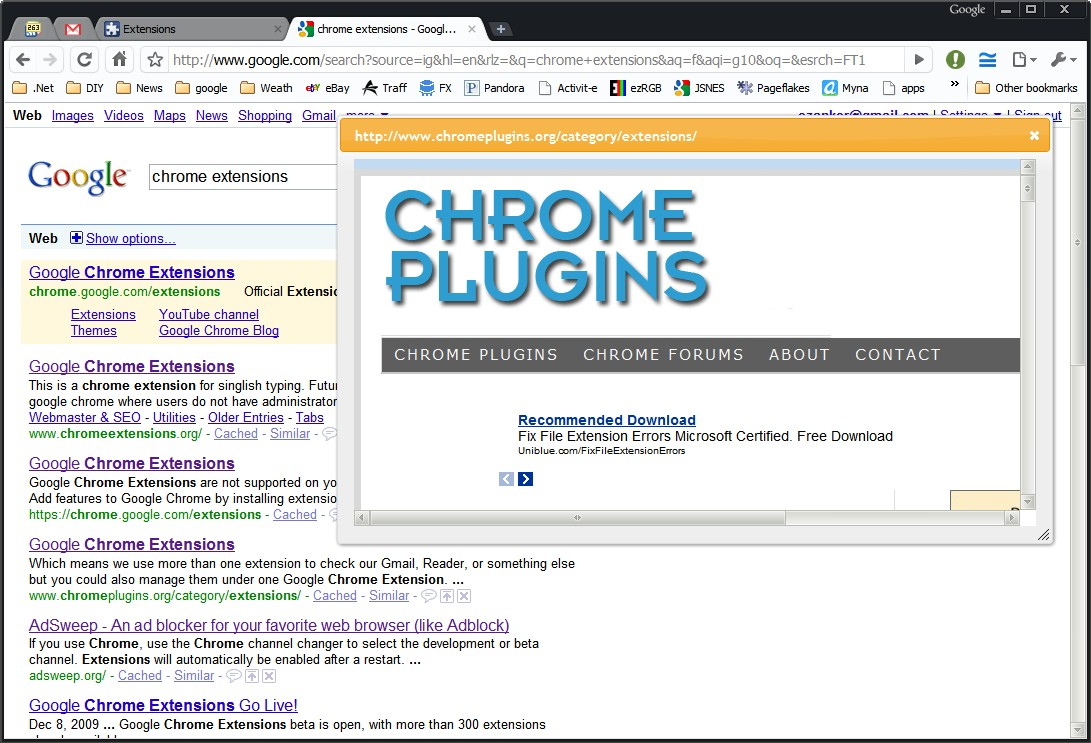Viewport: 1091px width, 743px height.
Task: Remove the adsweep.org result with X icon
Action: pyautogui.click(x=269, y=676)
